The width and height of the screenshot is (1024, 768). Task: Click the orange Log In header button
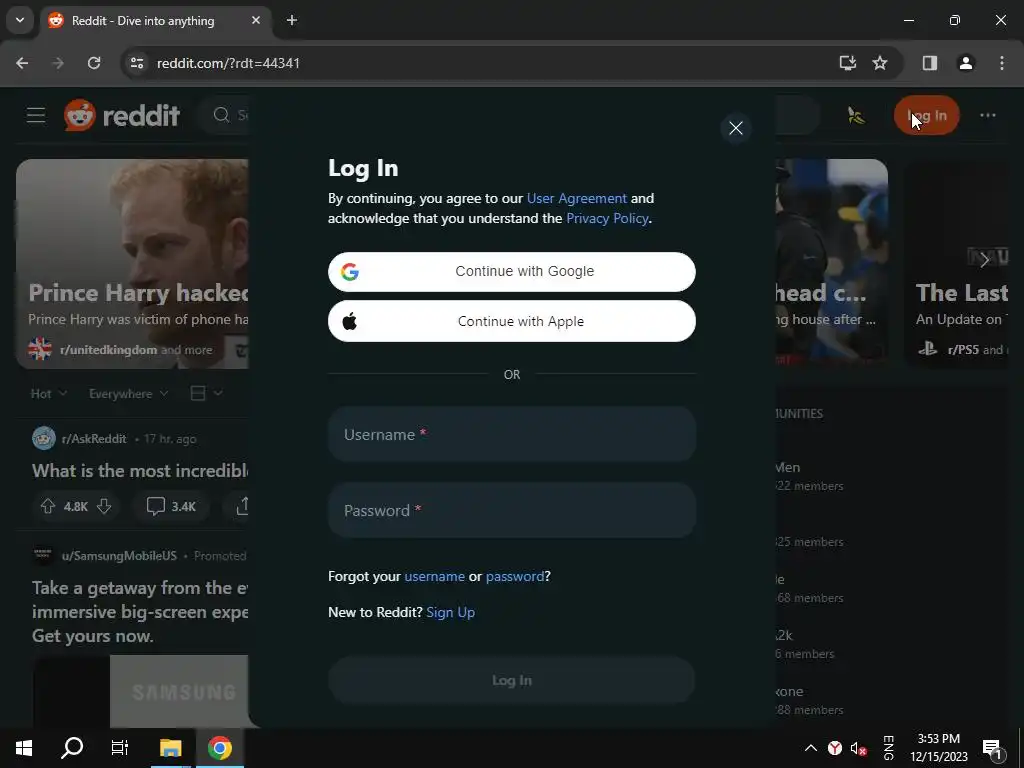point(926,116)
